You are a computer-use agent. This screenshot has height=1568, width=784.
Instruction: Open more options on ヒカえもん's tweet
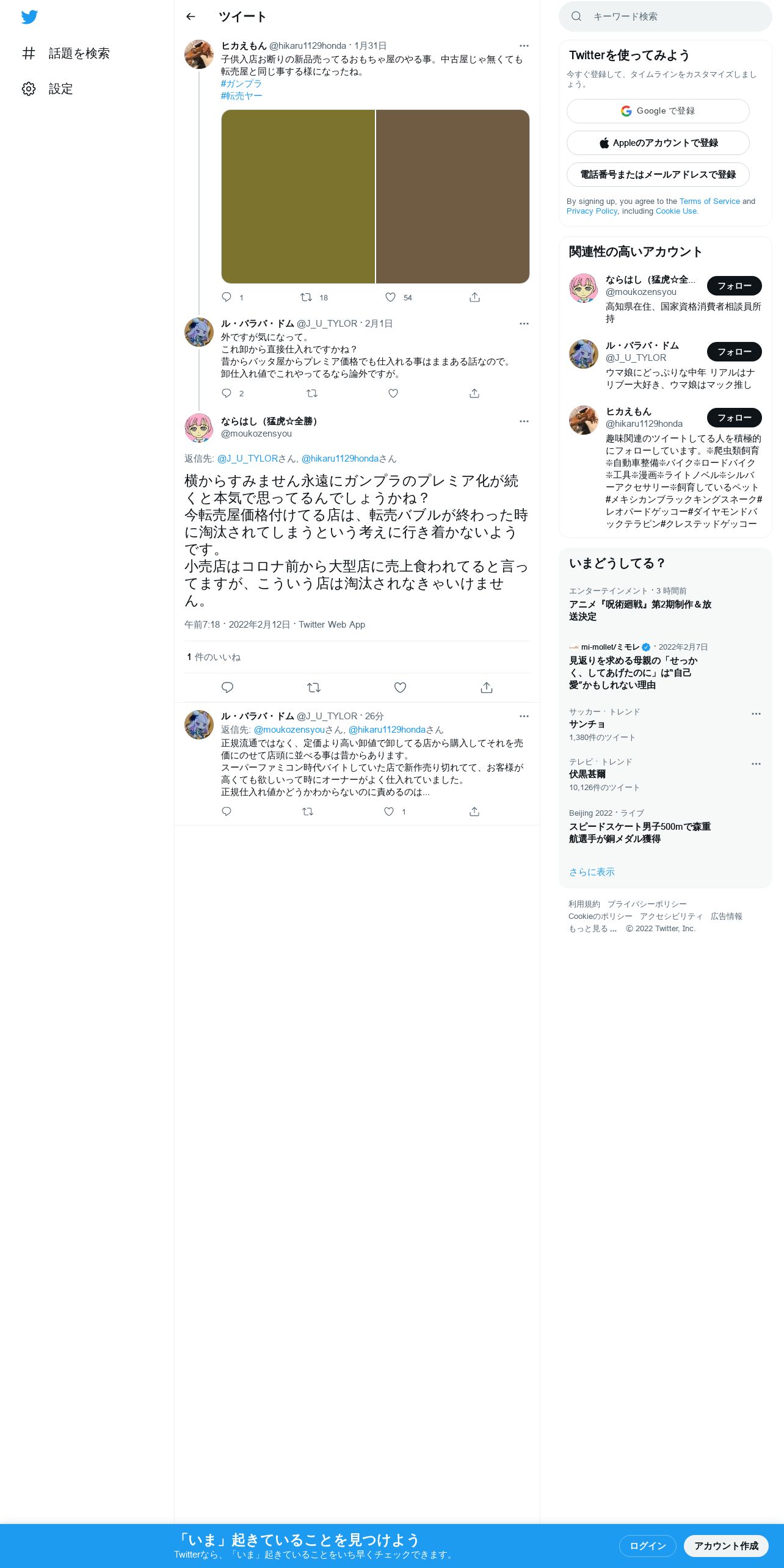[524, 46]
